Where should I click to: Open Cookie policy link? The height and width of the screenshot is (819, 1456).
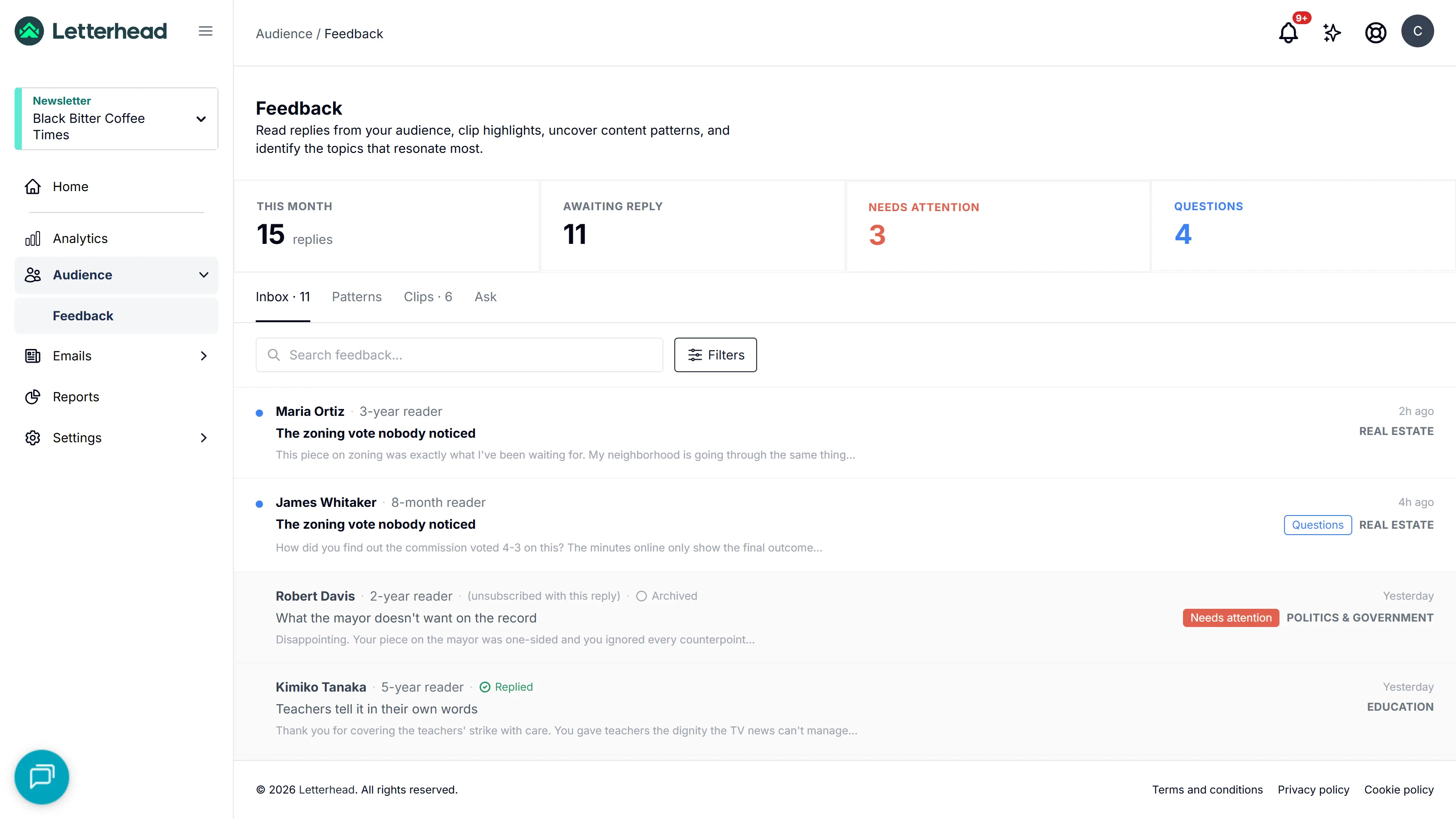coord(1399,789)
